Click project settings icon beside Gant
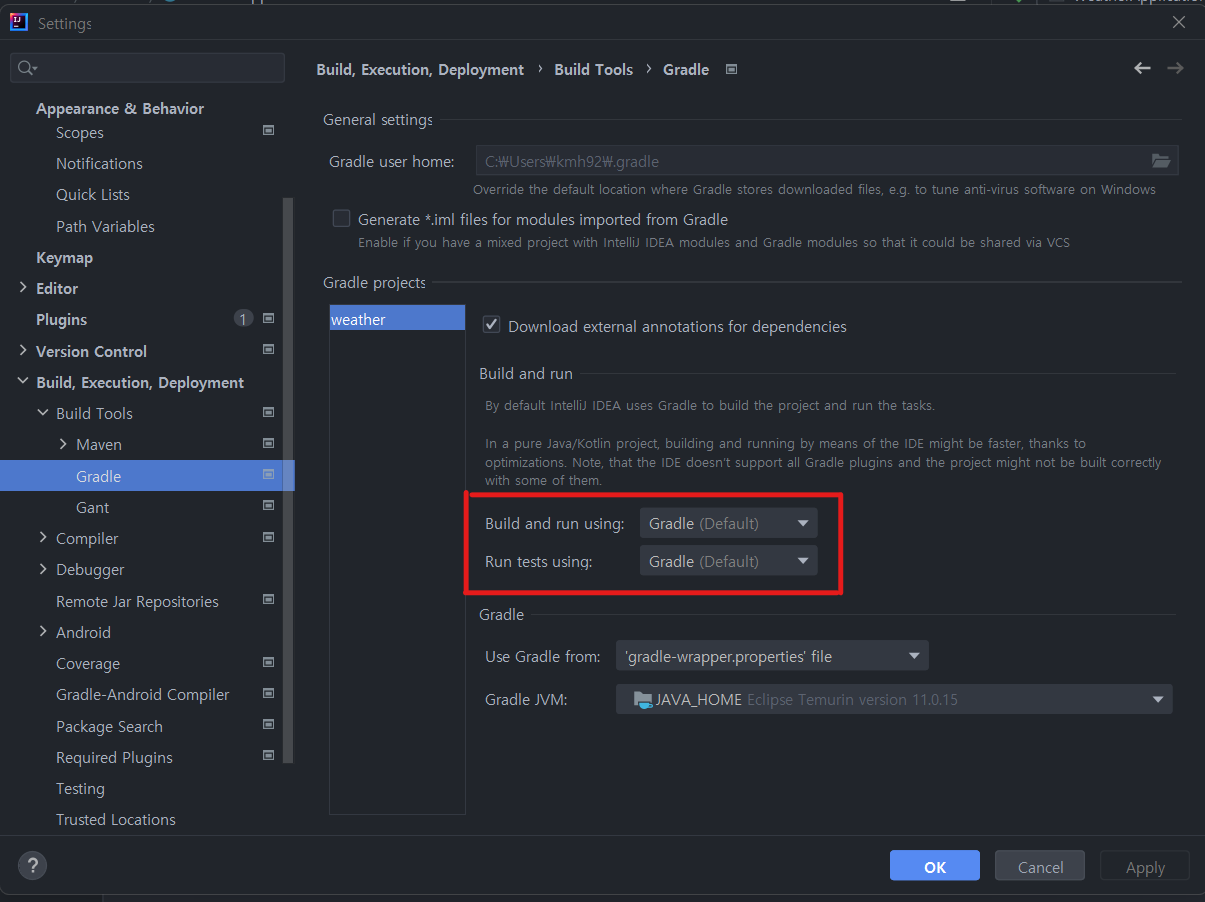 click(268, 506)
